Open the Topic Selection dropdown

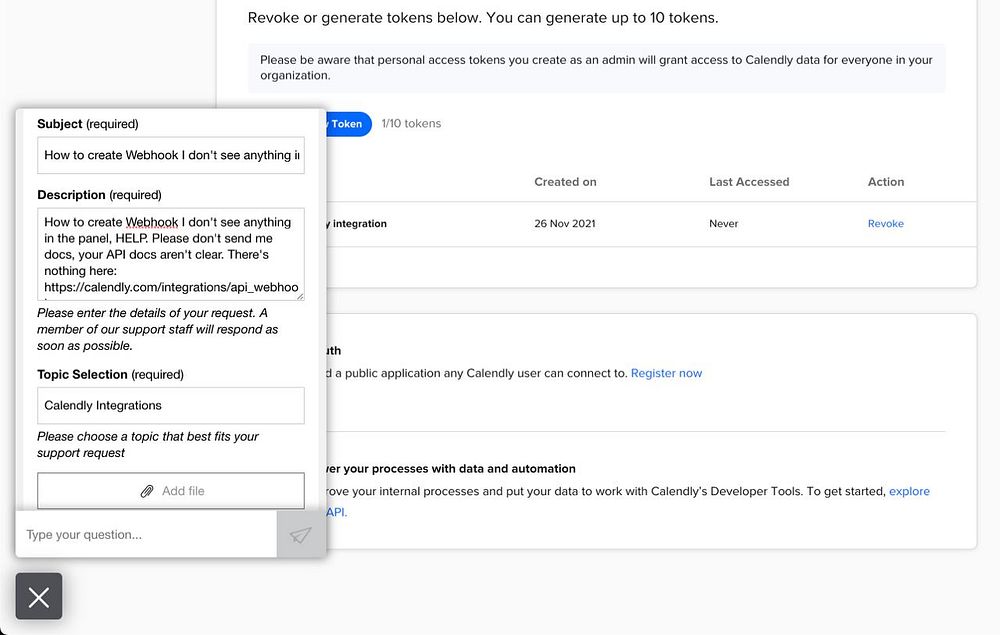click(x=171, y=405)
